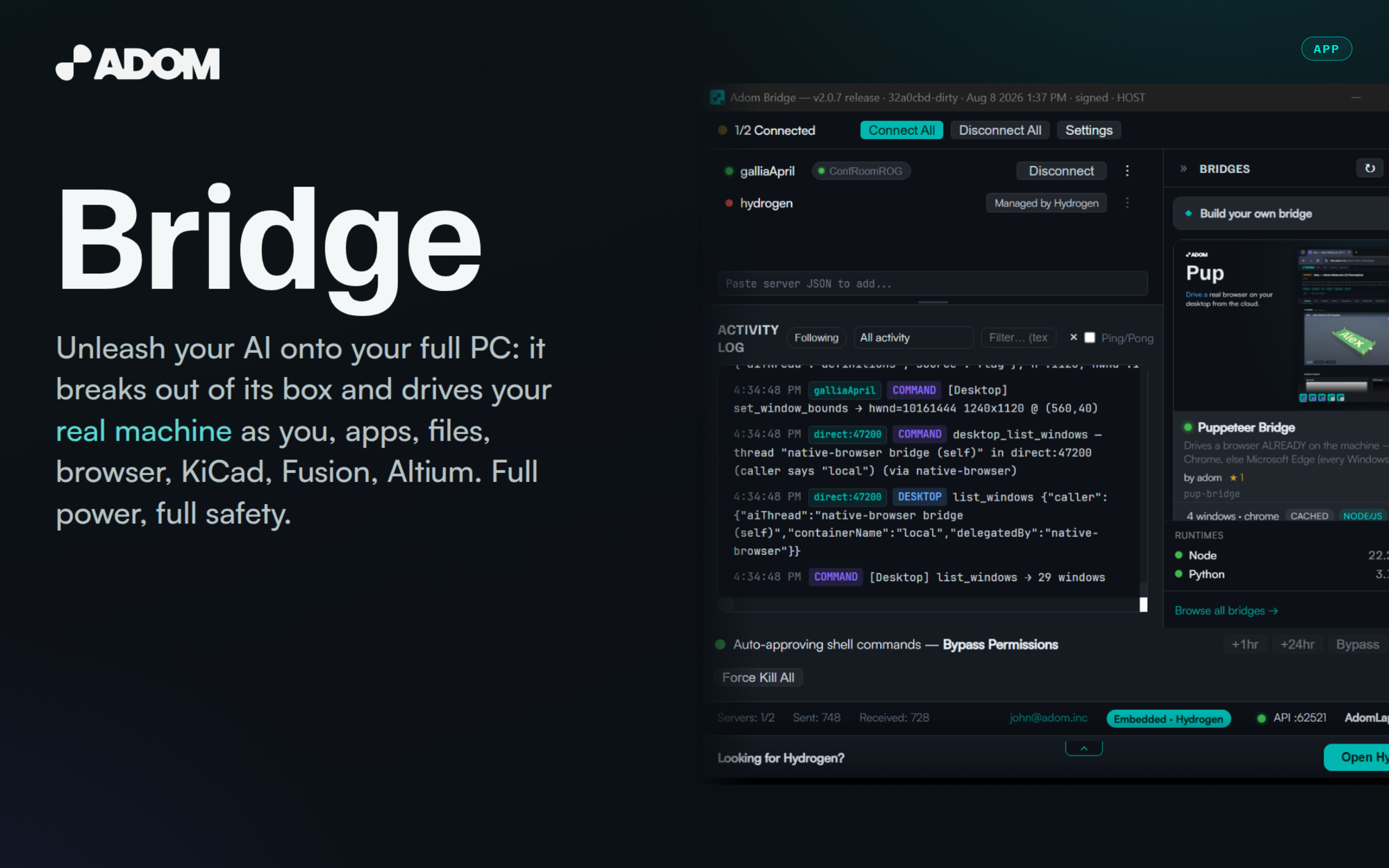This screenshot has height=868, width=1389.
Task: Focus the Paste server JSON field
Action: tap(933, 283)
